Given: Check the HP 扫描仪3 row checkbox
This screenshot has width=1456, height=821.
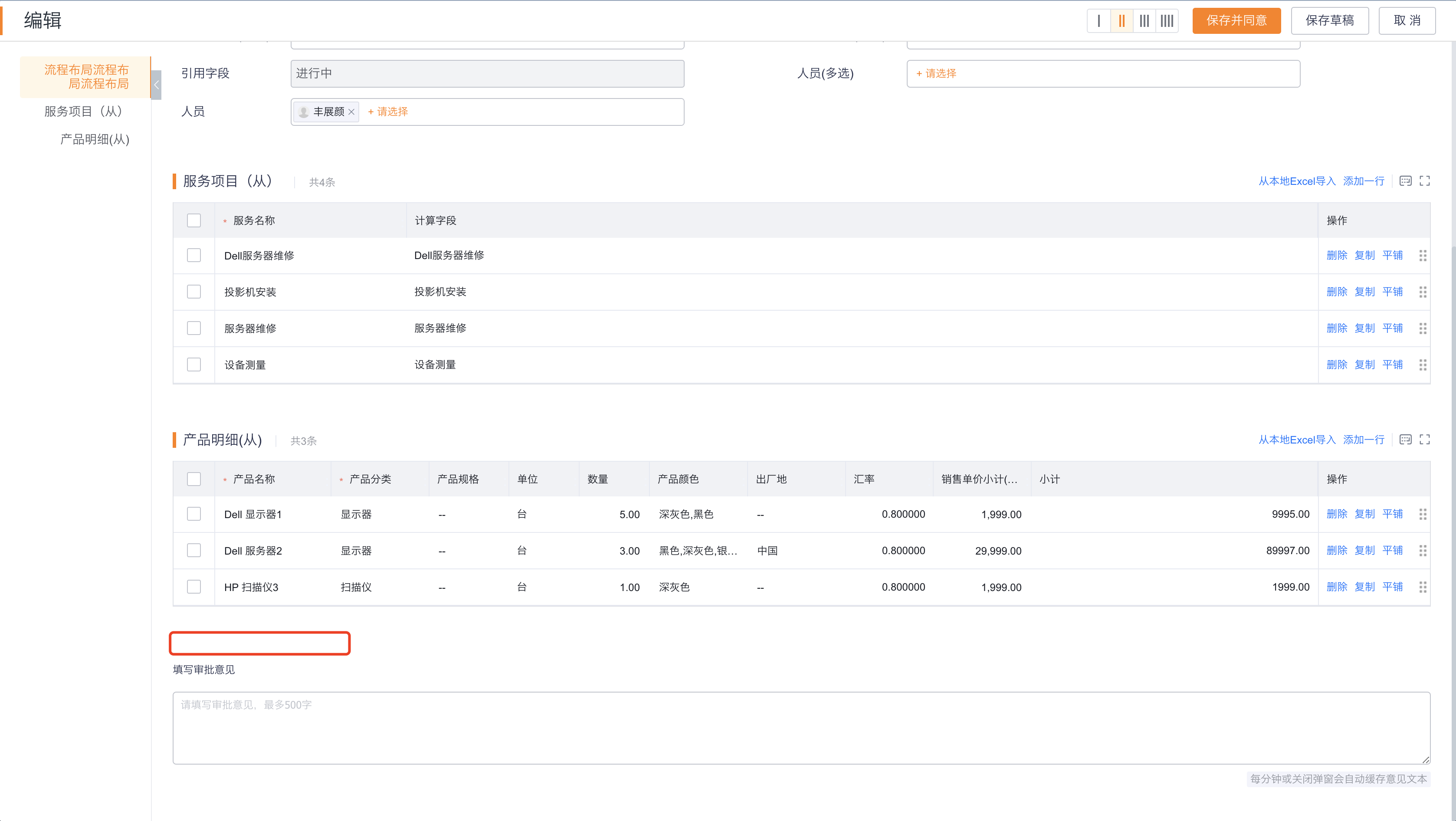Looking at the screenshot, I should (194, 587).
